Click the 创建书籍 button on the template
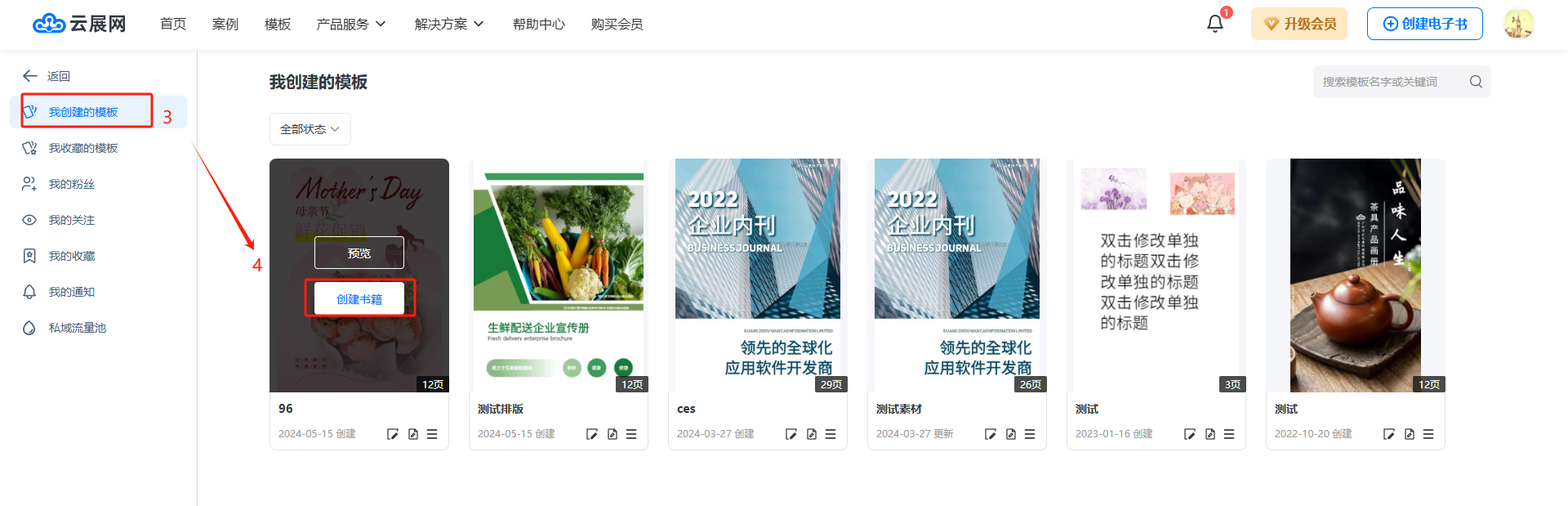This screenshot has width=1568, height=506. (x=359, y=299)
